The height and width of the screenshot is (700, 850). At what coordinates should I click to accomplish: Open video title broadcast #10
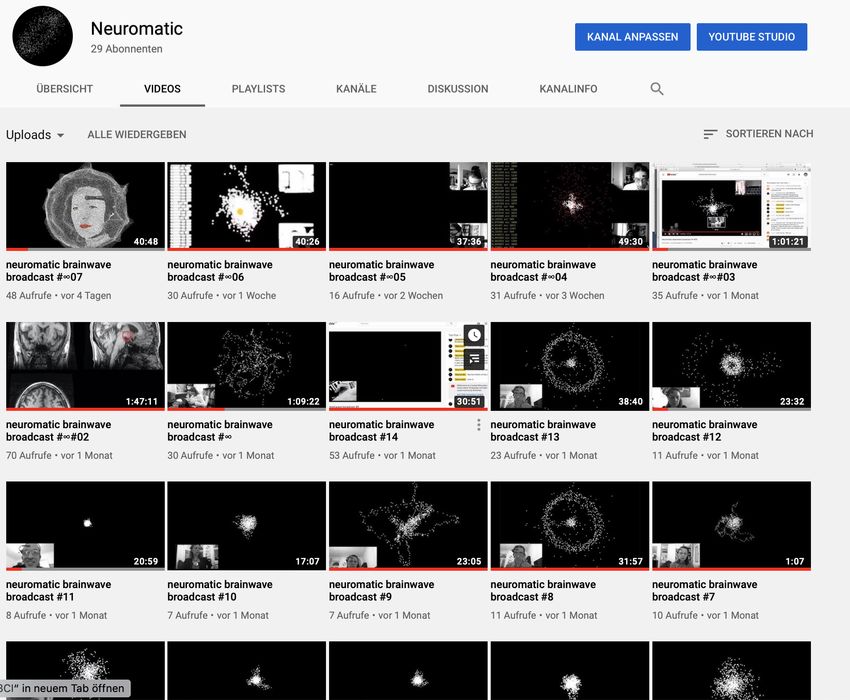click(x=220, y=590)
